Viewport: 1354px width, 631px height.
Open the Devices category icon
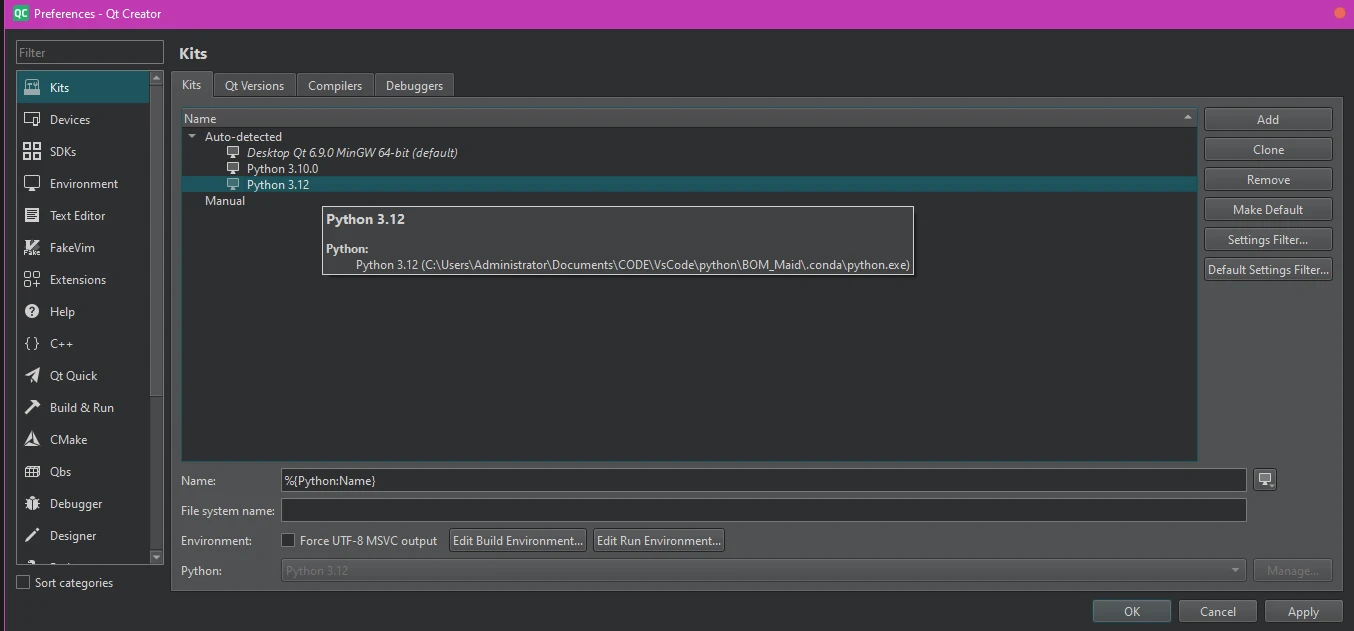[x=32, y=119]
